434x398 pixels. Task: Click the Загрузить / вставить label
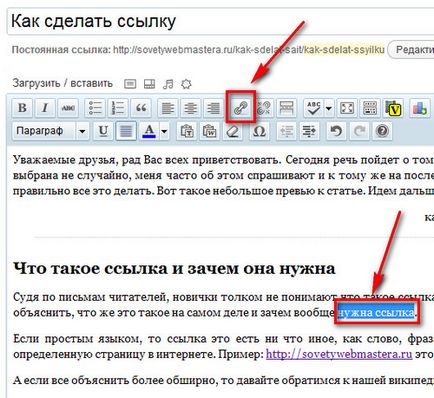tap(63, 83)
